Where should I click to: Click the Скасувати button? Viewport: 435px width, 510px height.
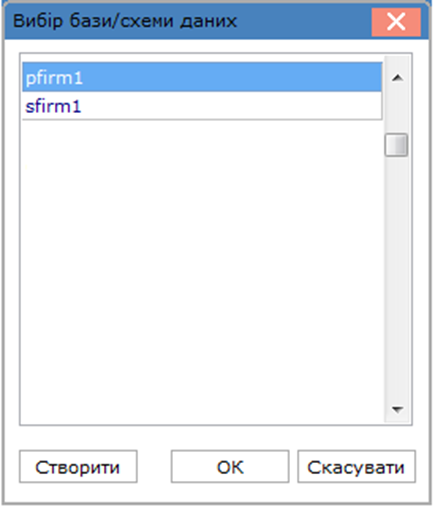coord(356,467)
